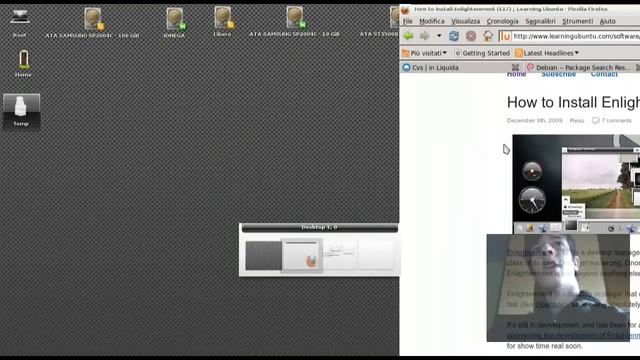Switch to the Debian Package Search tab
The width and height of the screenshot is (640, 360).
[582, 67]
